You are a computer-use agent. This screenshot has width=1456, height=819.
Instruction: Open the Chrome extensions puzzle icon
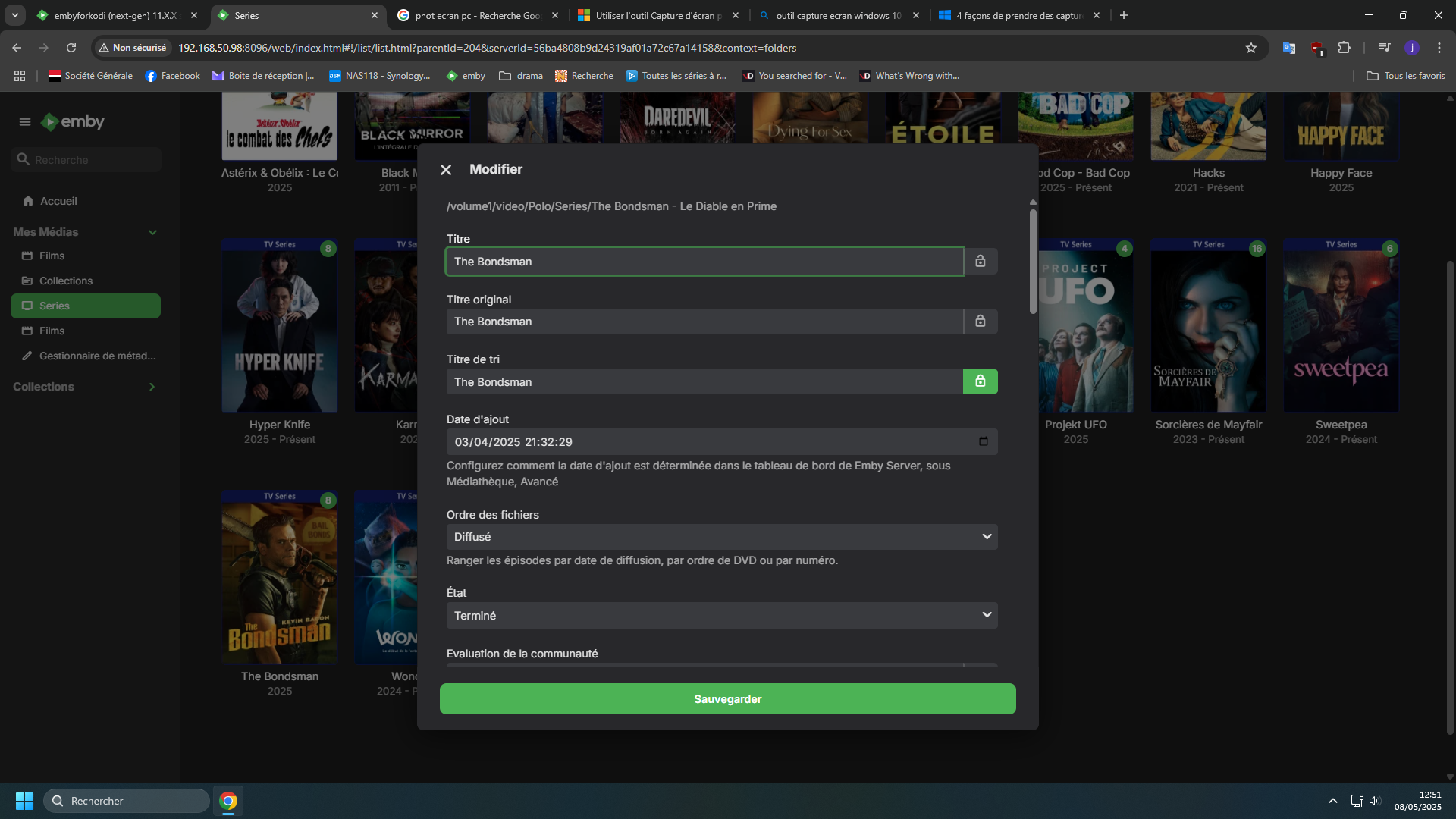1344,48
